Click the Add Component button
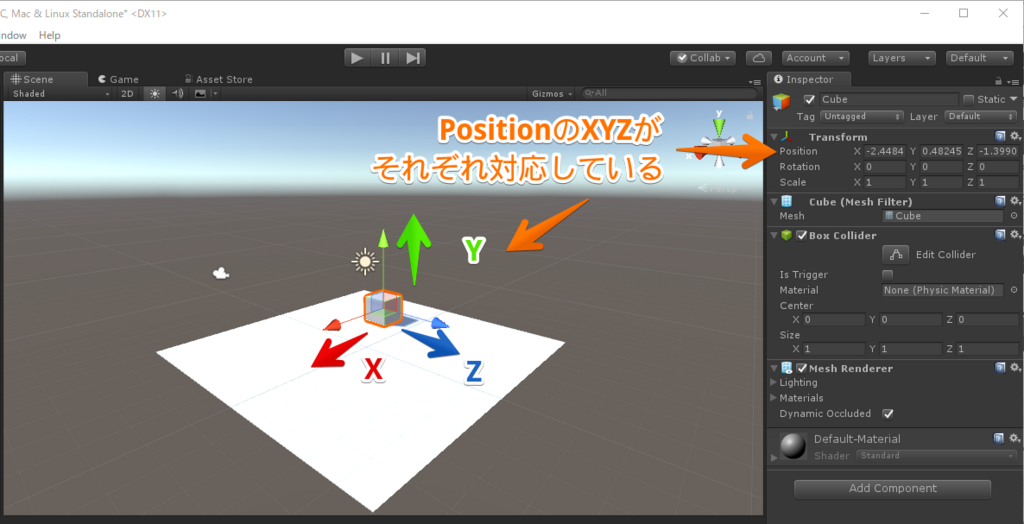Image resolution: width=1024 pixels, height=524 pixels. click(x=892, y=489)
